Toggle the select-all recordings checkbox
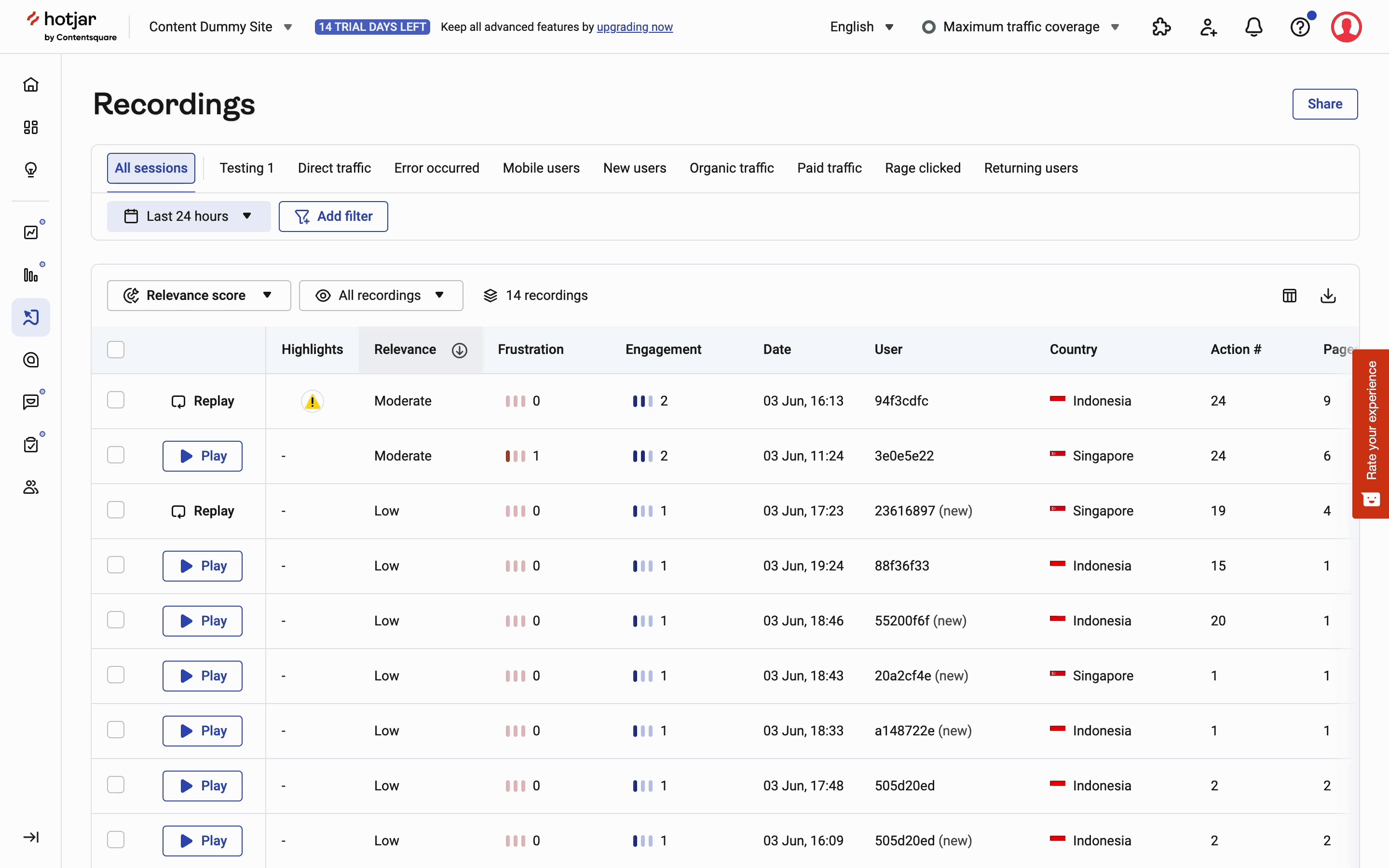Image resolution: width=1389 pixels, height=868 pixels. (x=116, y=349)
